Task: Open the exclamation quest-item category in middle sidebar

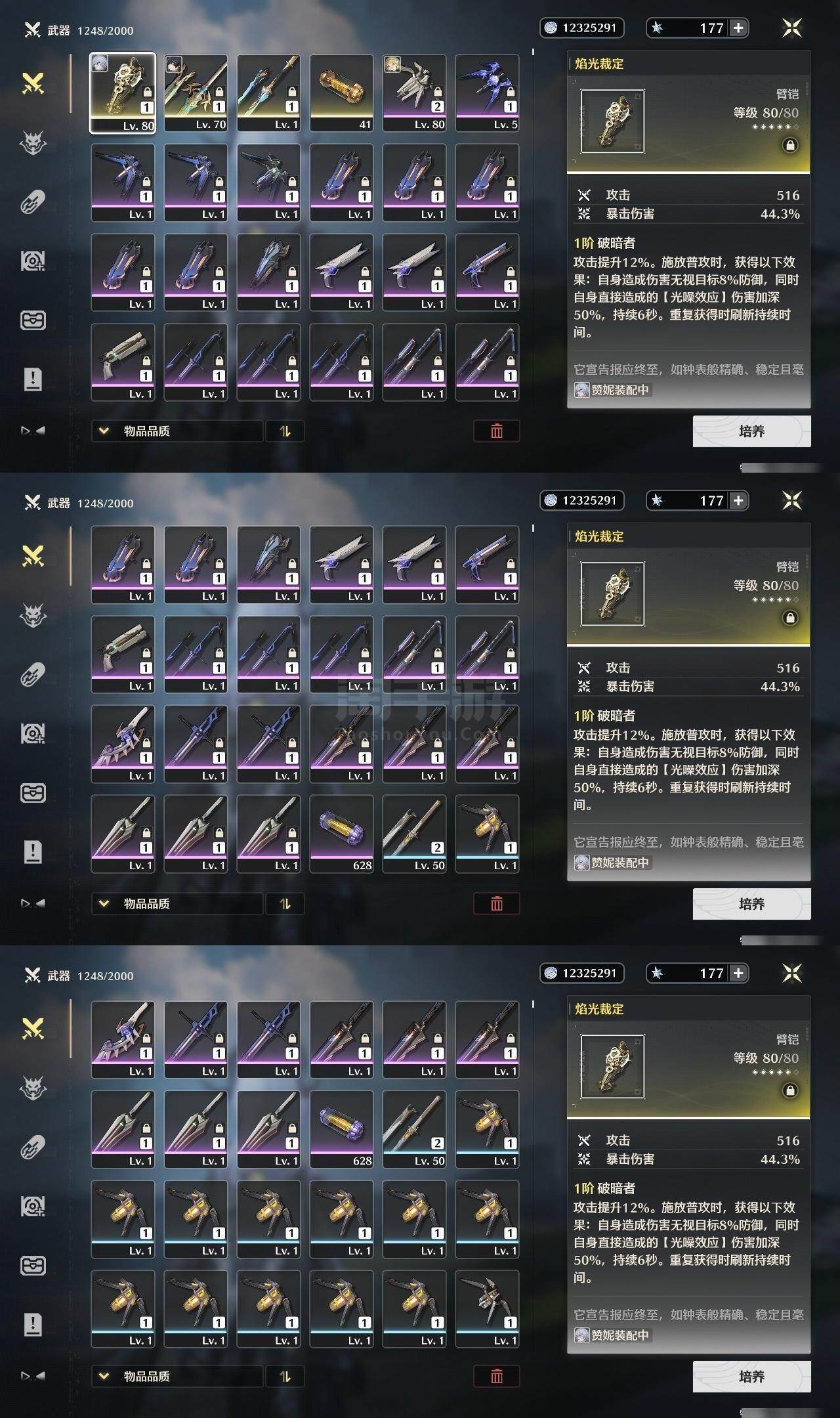Action: pyautogui.click(x=33, y=851)
